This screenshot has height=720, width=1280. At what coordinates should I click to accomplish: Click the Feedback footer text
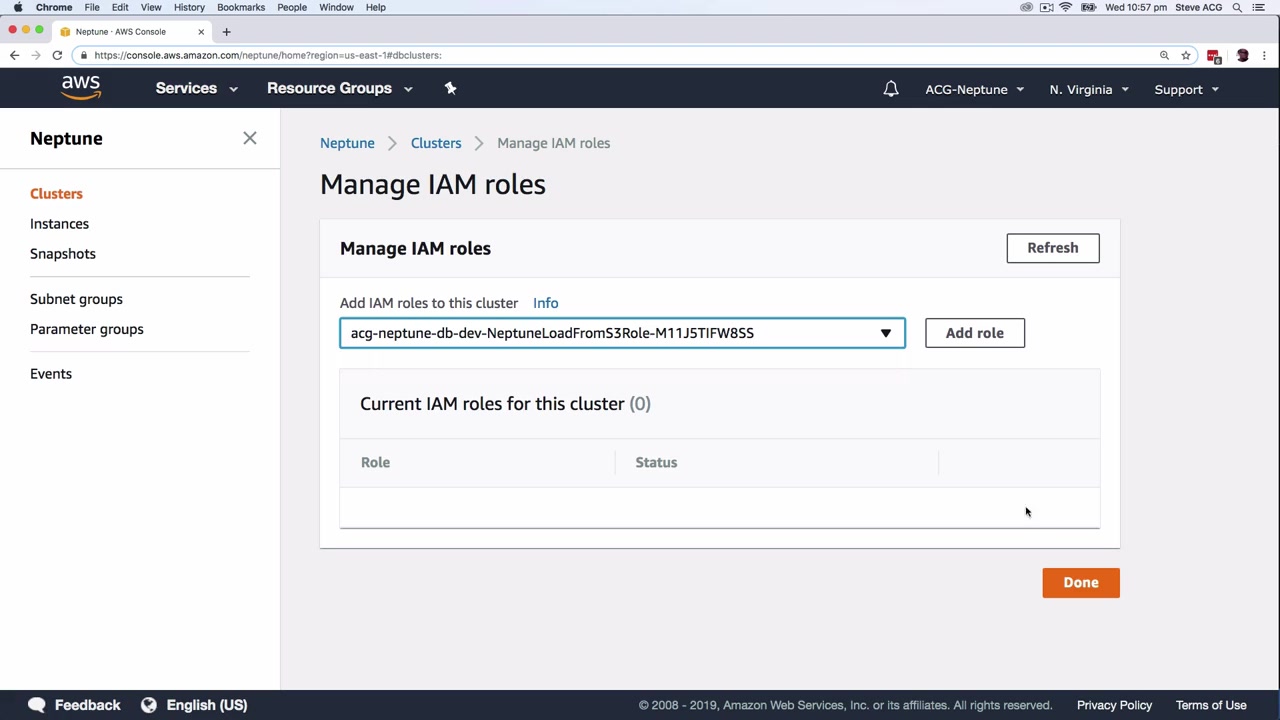pos(87,705)
